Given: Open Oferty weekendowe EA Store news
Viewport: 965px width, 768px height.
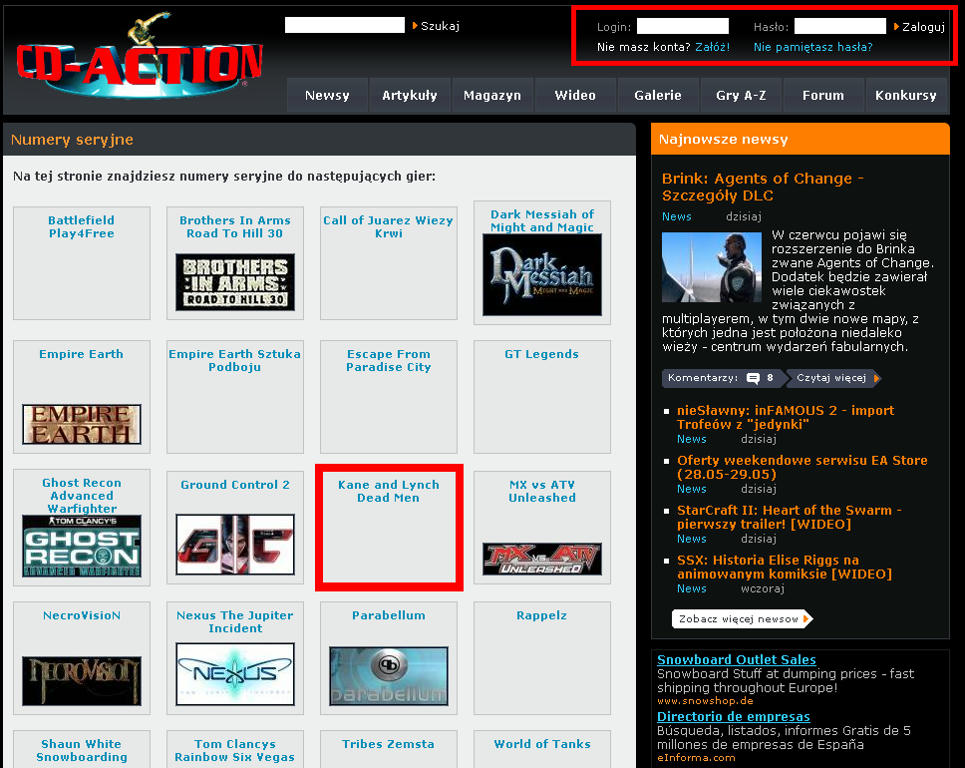Looking at the screenshot, I should tap(803, 467).
